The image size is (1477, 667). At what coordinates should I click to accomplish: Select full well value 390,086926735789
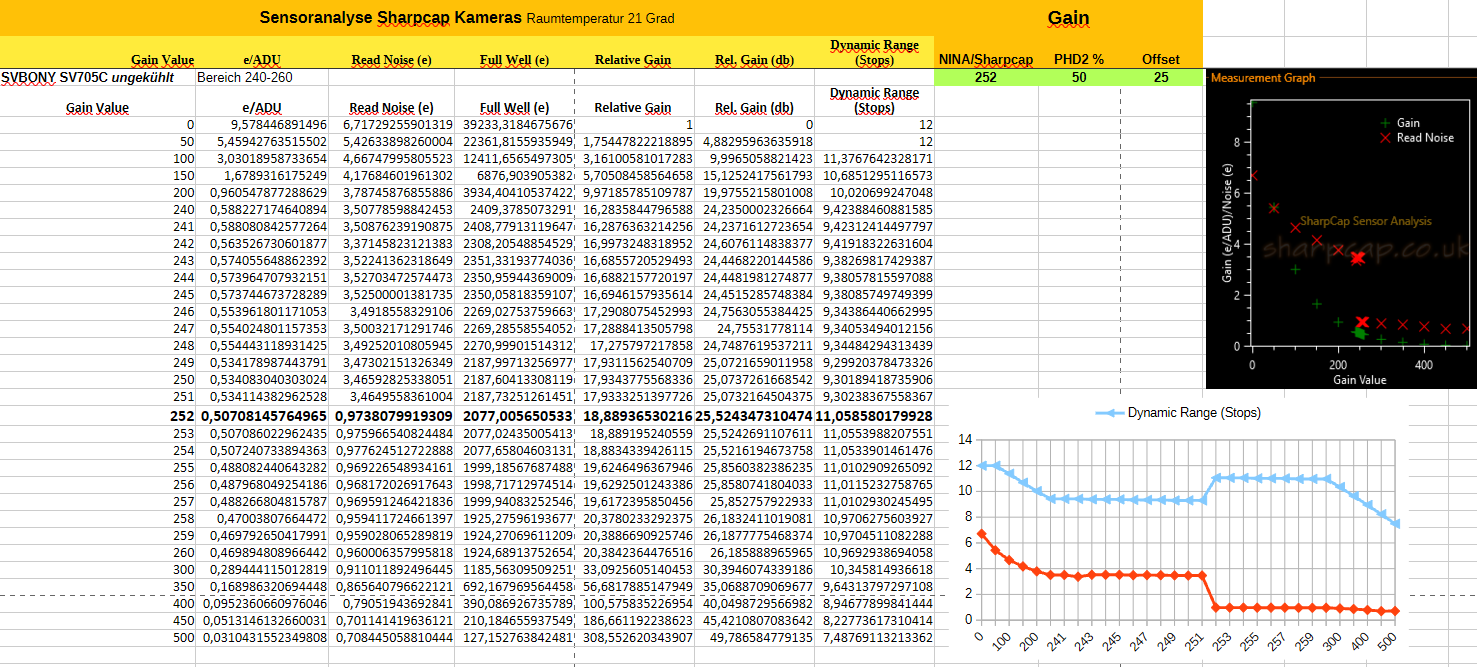516,604
